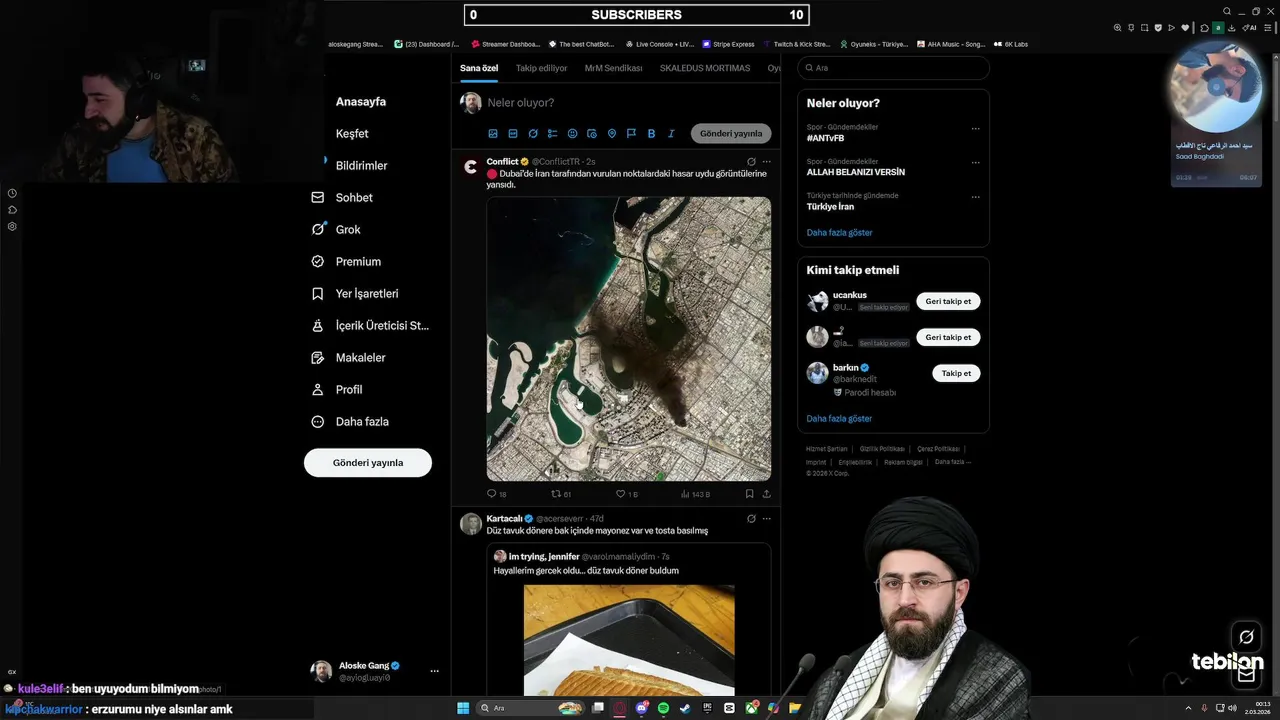Click the flag icon in composer
Viewport: 1280px width, 720px height.
[x=631, y=134]
